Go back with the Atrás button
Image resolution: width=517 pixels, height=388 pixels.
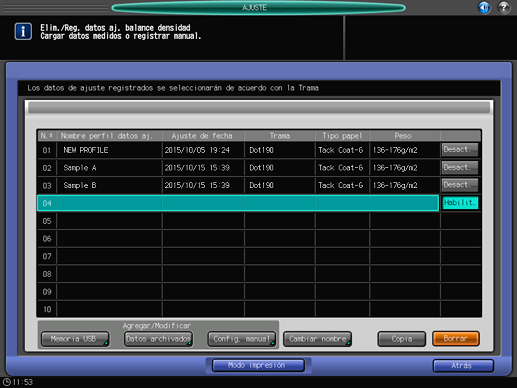[463, 366]
